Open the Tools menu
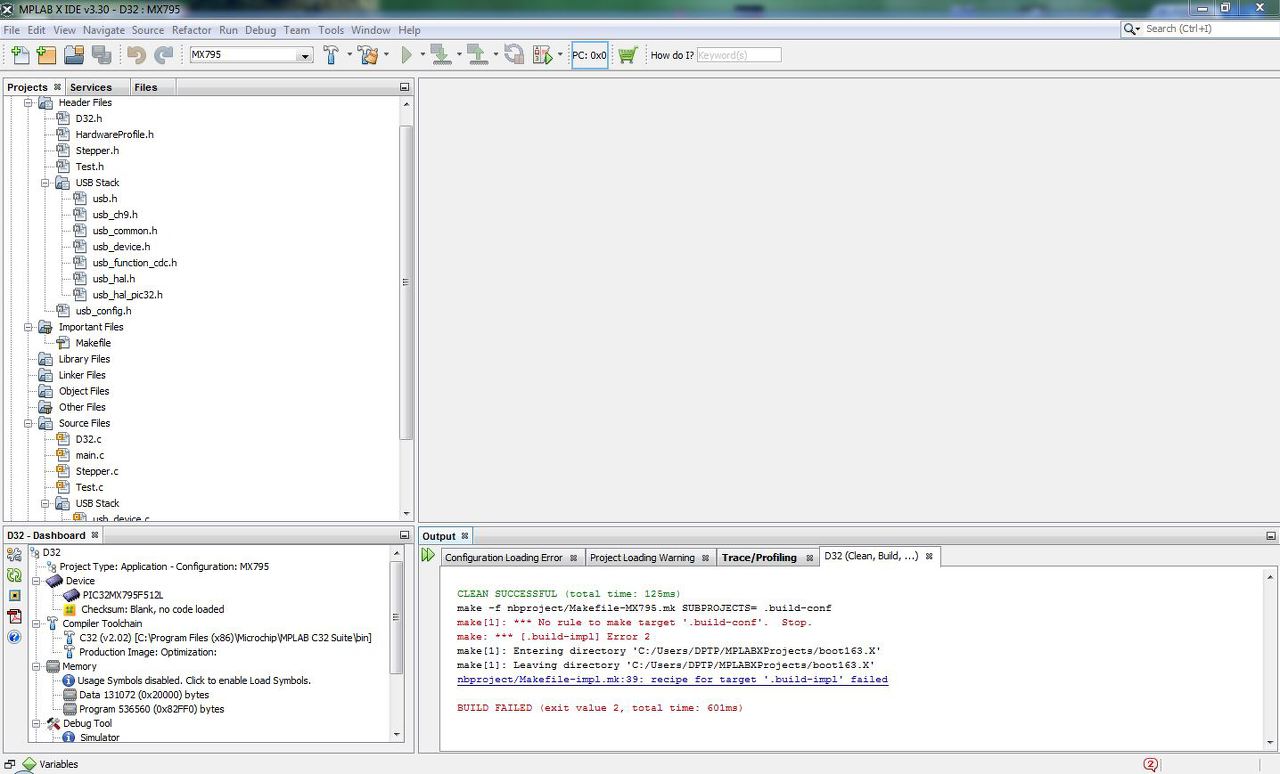 pos(331,30)
